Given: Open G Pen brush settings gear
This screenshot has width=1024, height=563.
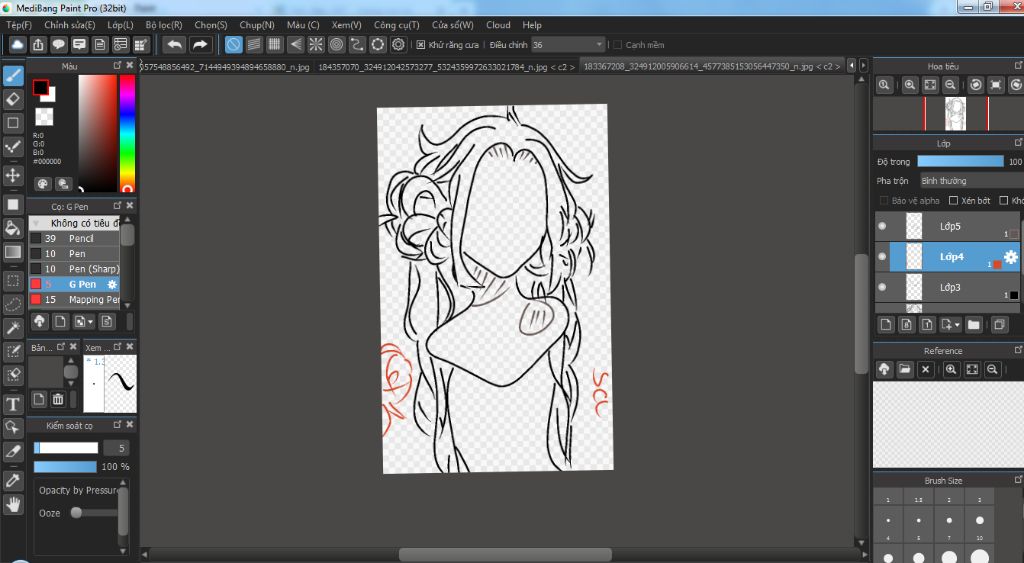Looking at the screenshot, I should point(112,284).
